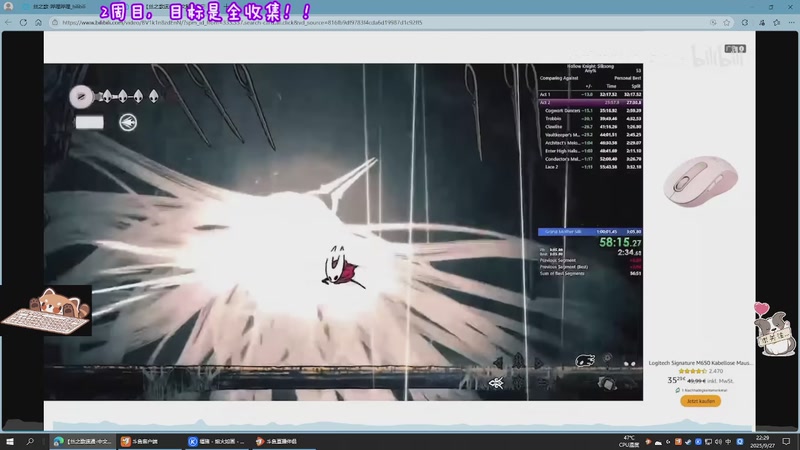This screenshot has height=450, width=800.
Task: Open the Windows notification center
Action: pyautogui.click(x=786, y=441)
